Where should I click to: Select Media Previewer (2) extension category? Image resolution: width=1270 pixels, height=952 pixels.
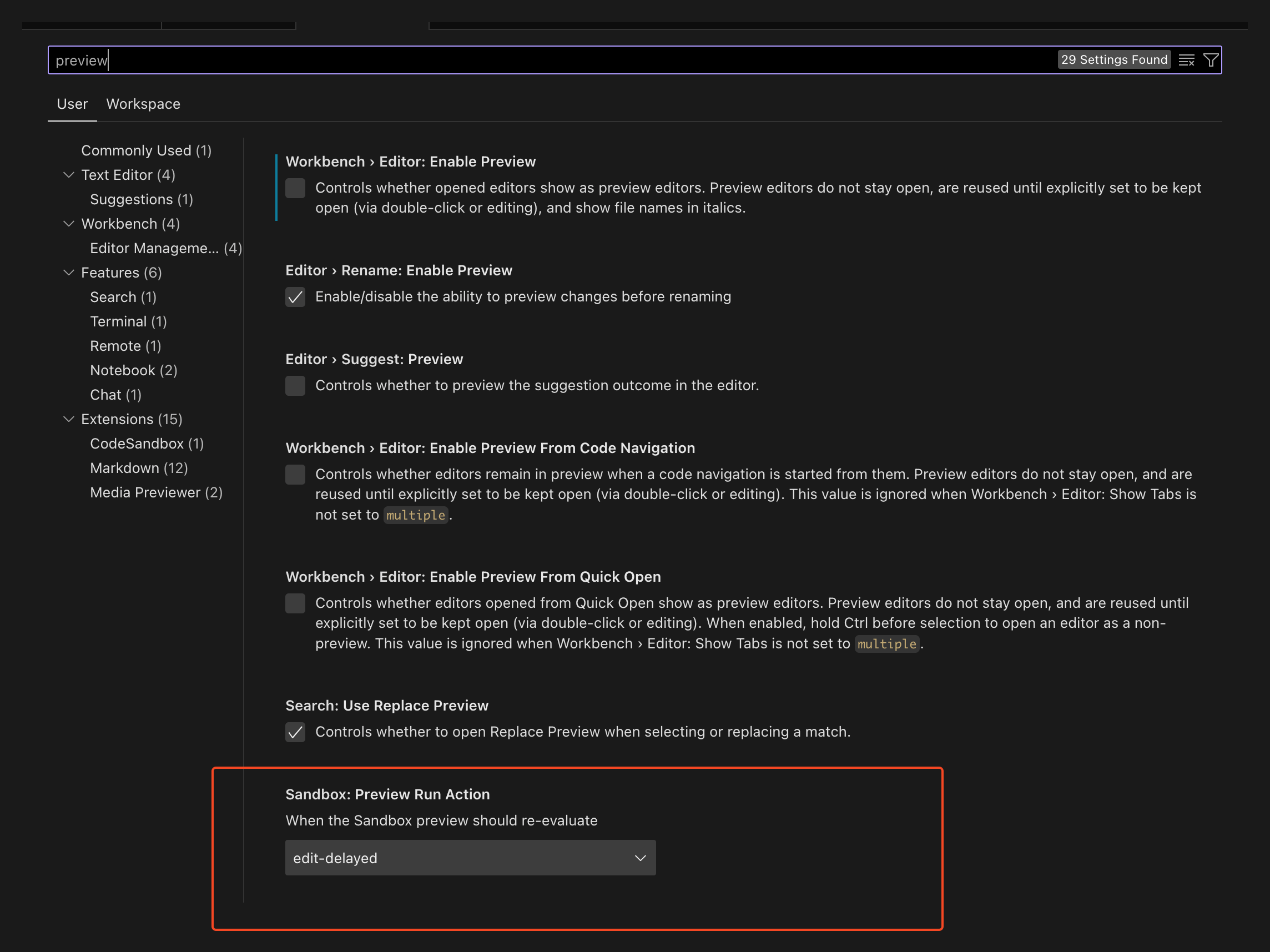pyautogui.click(x=156, y=492)
